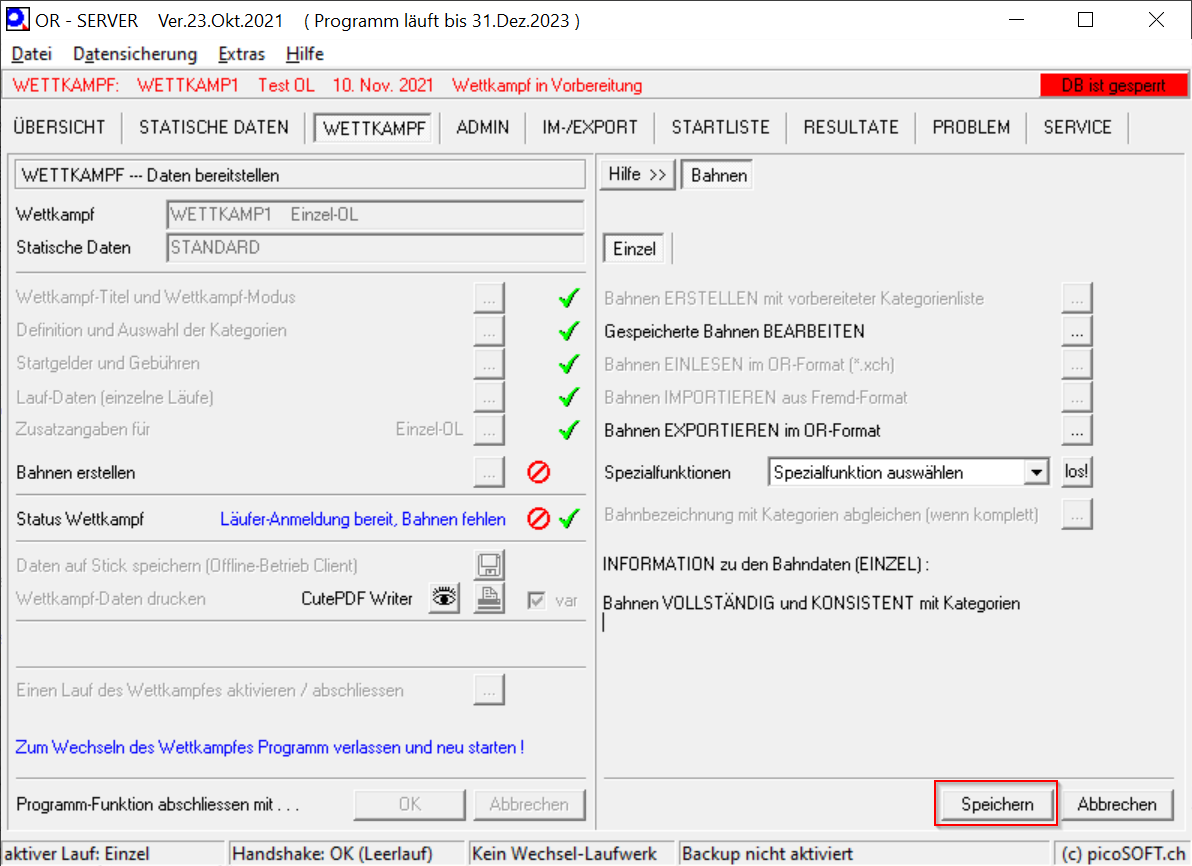Open the ellipsis button for Bahnen erstellen
The image size is (1192, 866).
point(489,473)
